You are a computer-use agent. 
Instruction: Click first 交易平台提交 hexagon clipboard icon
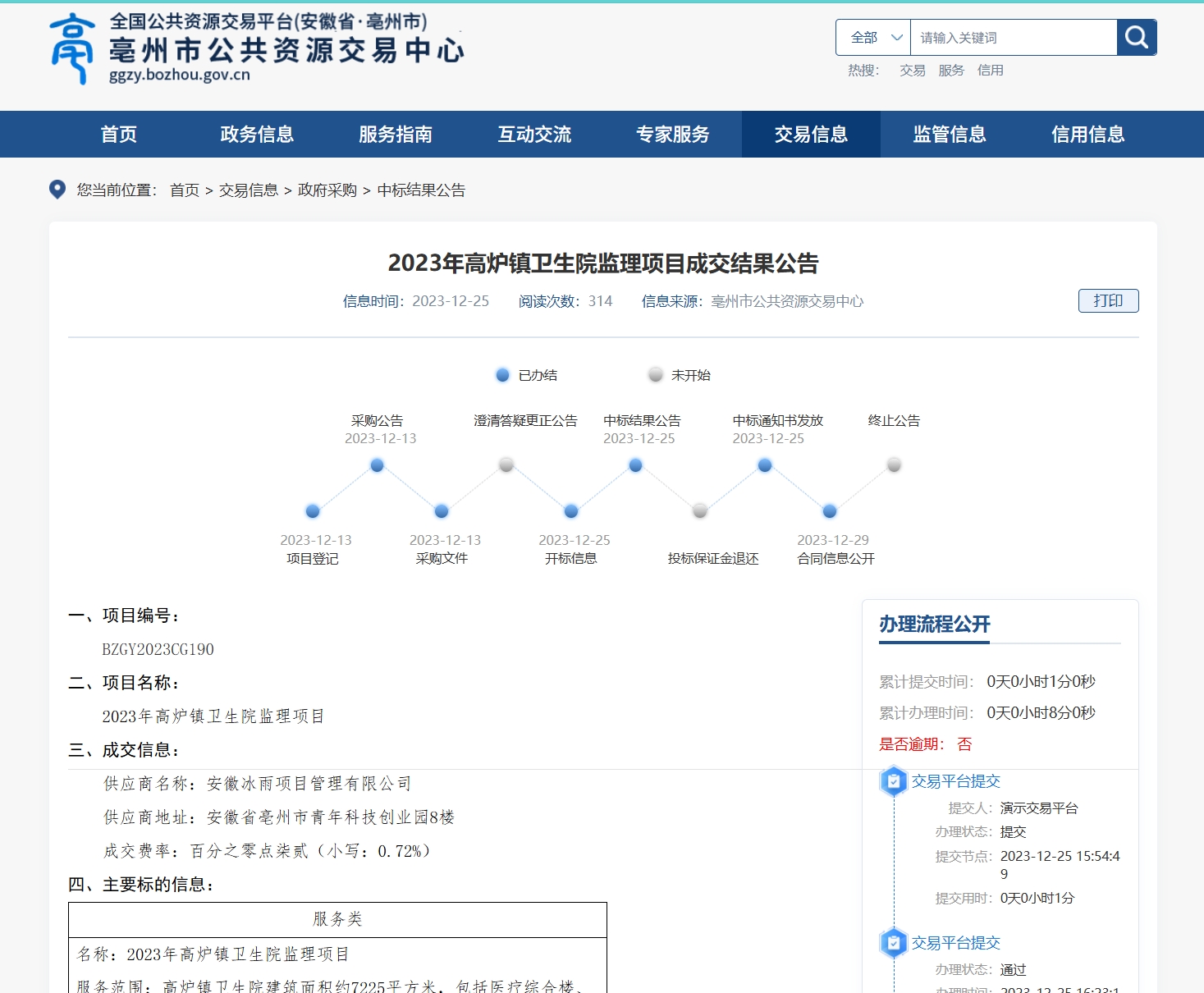(x=893, y=781)
